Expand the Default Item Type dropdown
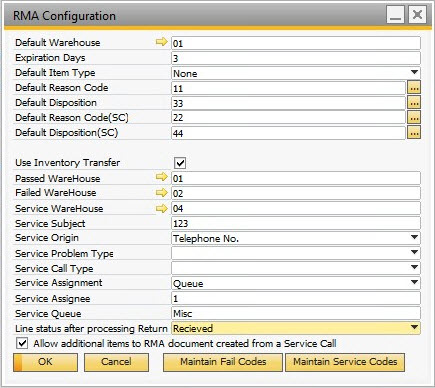435x388 pixels. tap(414, 72)
